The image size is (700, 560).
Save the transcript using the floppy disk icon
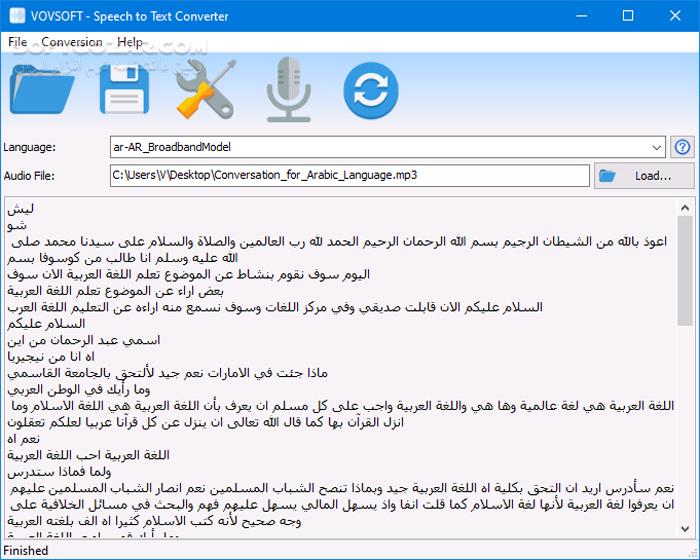(124, 89)
